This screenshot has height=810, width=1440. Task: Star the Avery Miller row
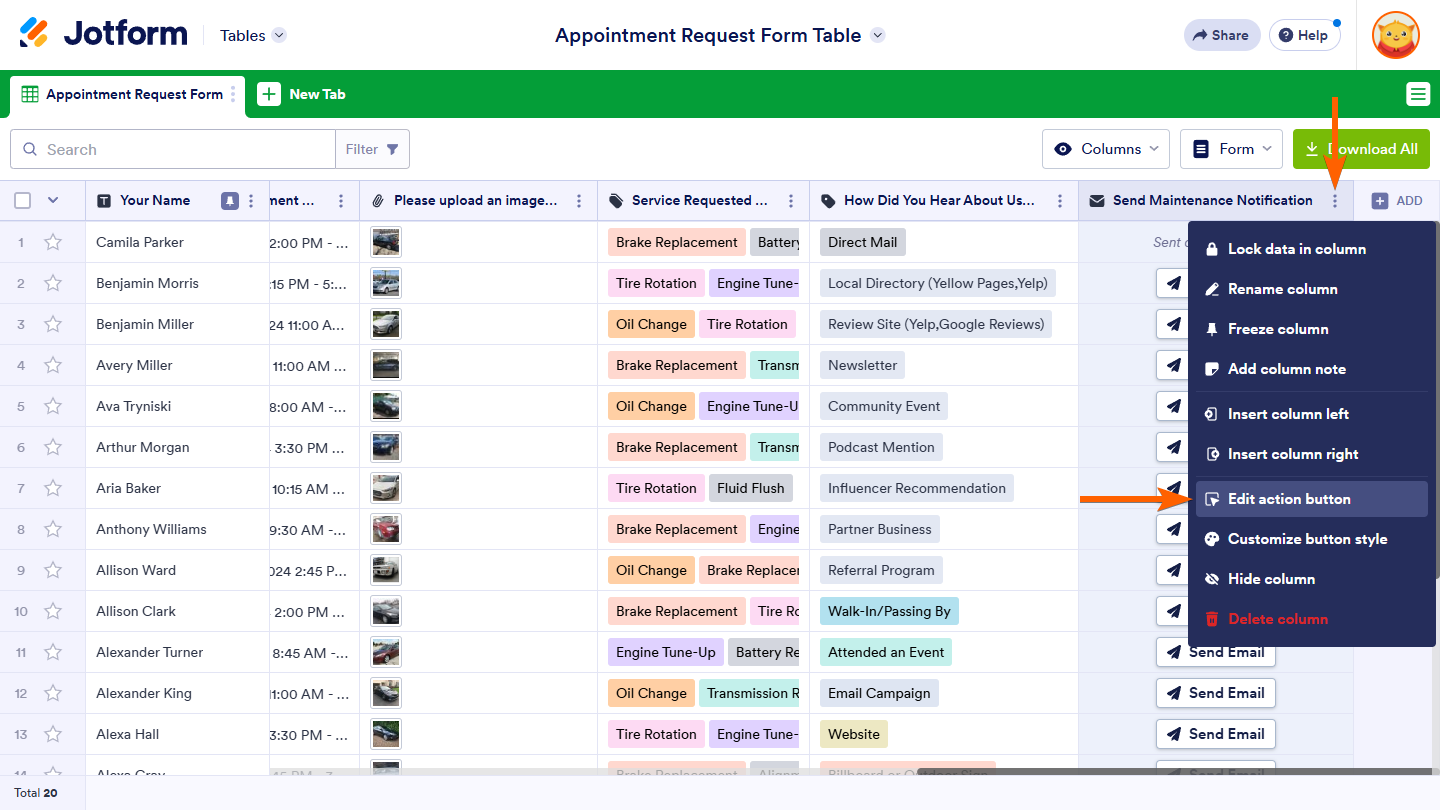[x=53, y=365]
